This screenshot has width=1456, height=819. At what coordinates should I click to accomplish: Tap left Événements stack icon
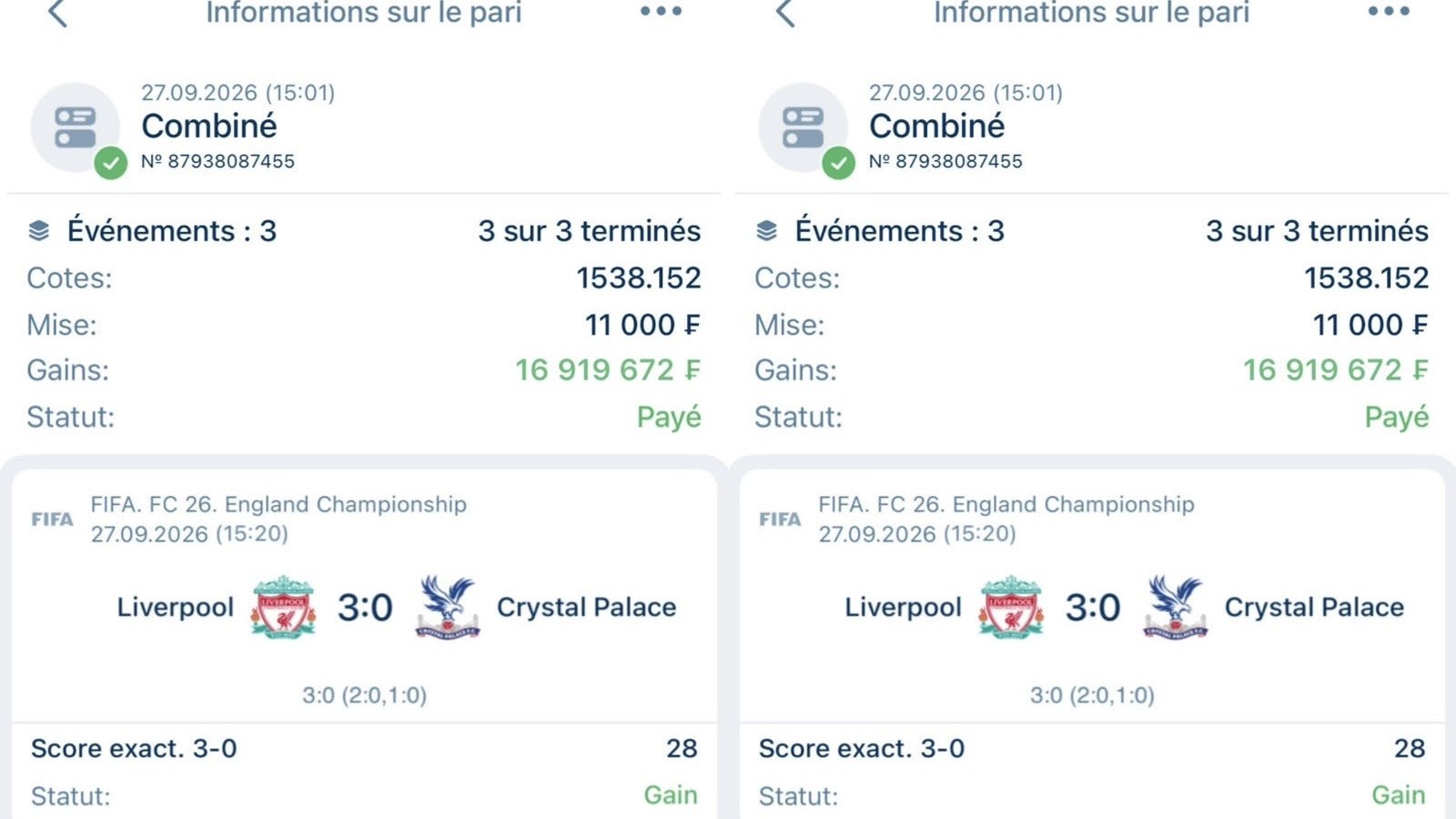coord(39,231)
